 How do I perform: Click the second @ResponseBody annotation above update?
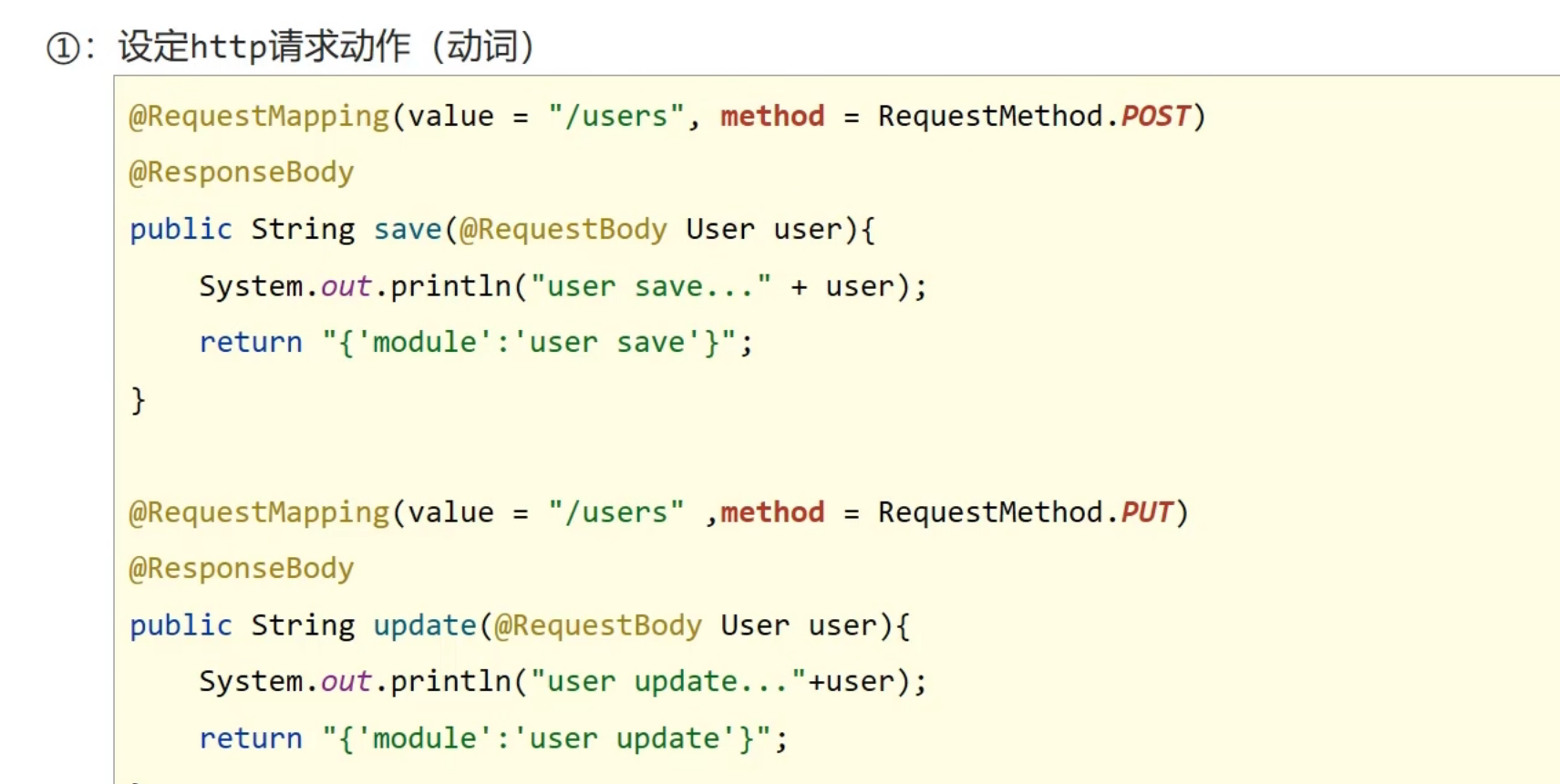click(242, 569)
